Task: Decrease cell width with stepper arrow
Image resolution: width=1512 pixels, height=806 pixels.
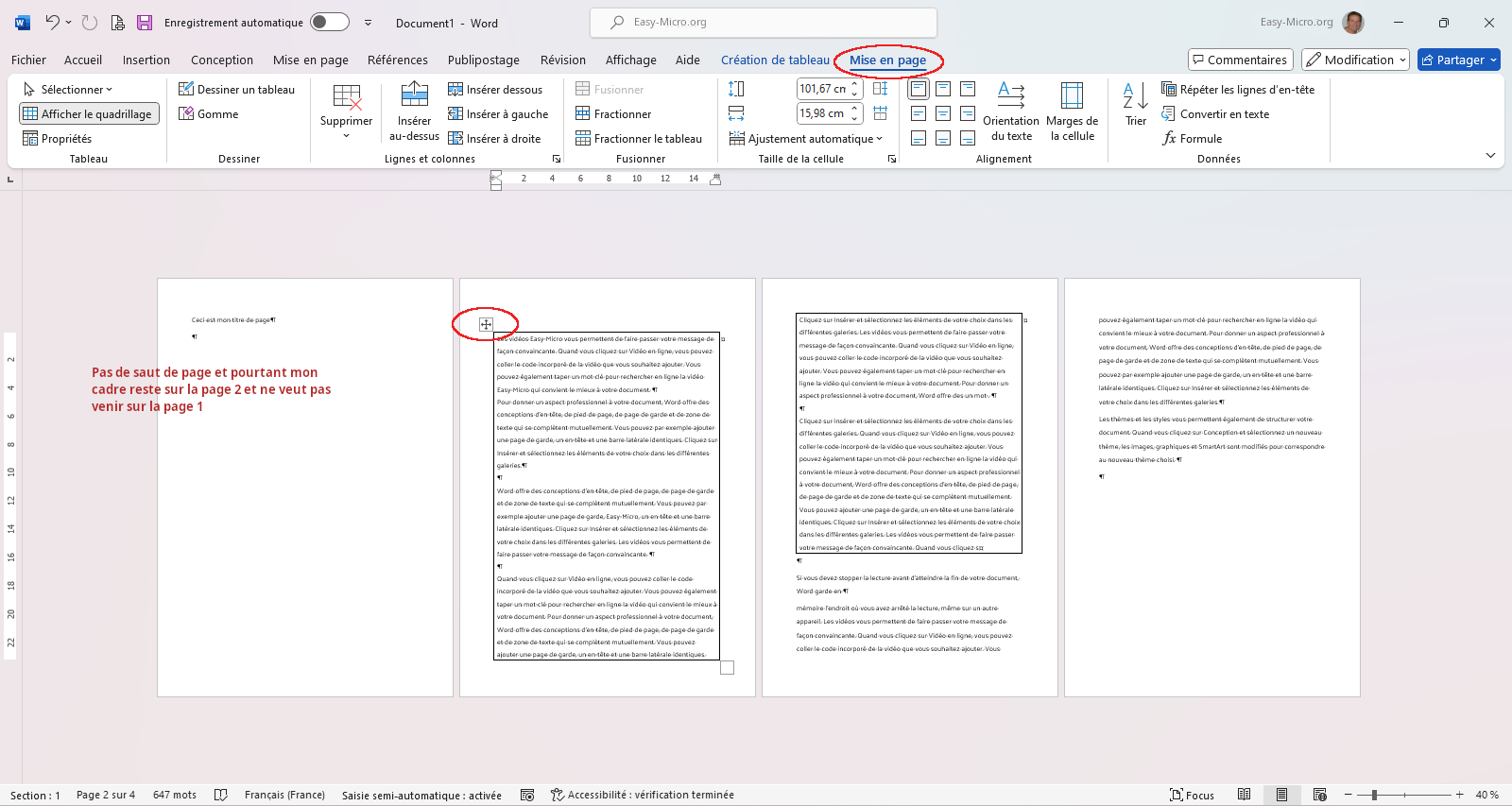Action: 855,118
